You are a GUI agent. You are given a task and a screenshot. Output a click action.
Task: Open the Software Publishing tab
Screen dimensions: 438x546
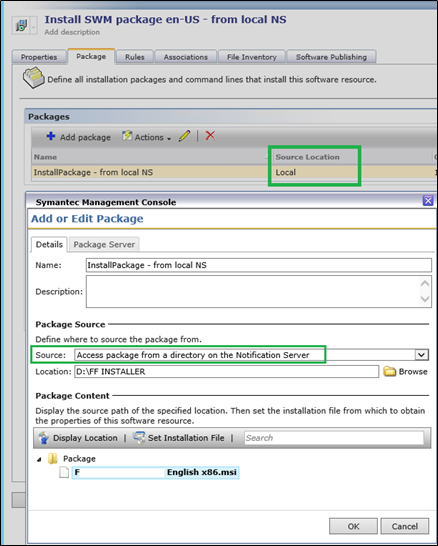pyautogui.click(x=331, y=57)
